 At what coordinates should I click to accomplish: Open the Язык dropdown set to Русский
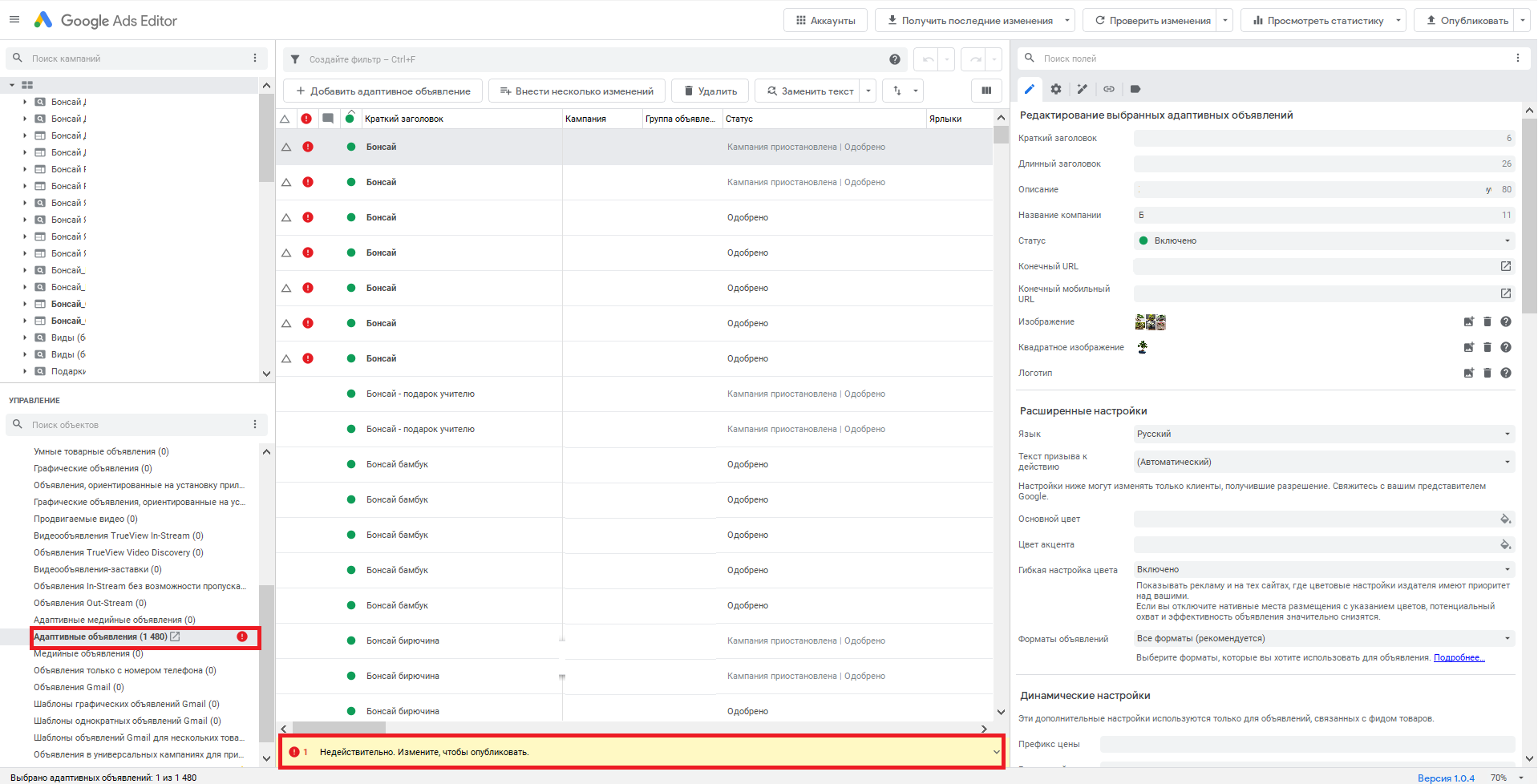(1323, 434)
